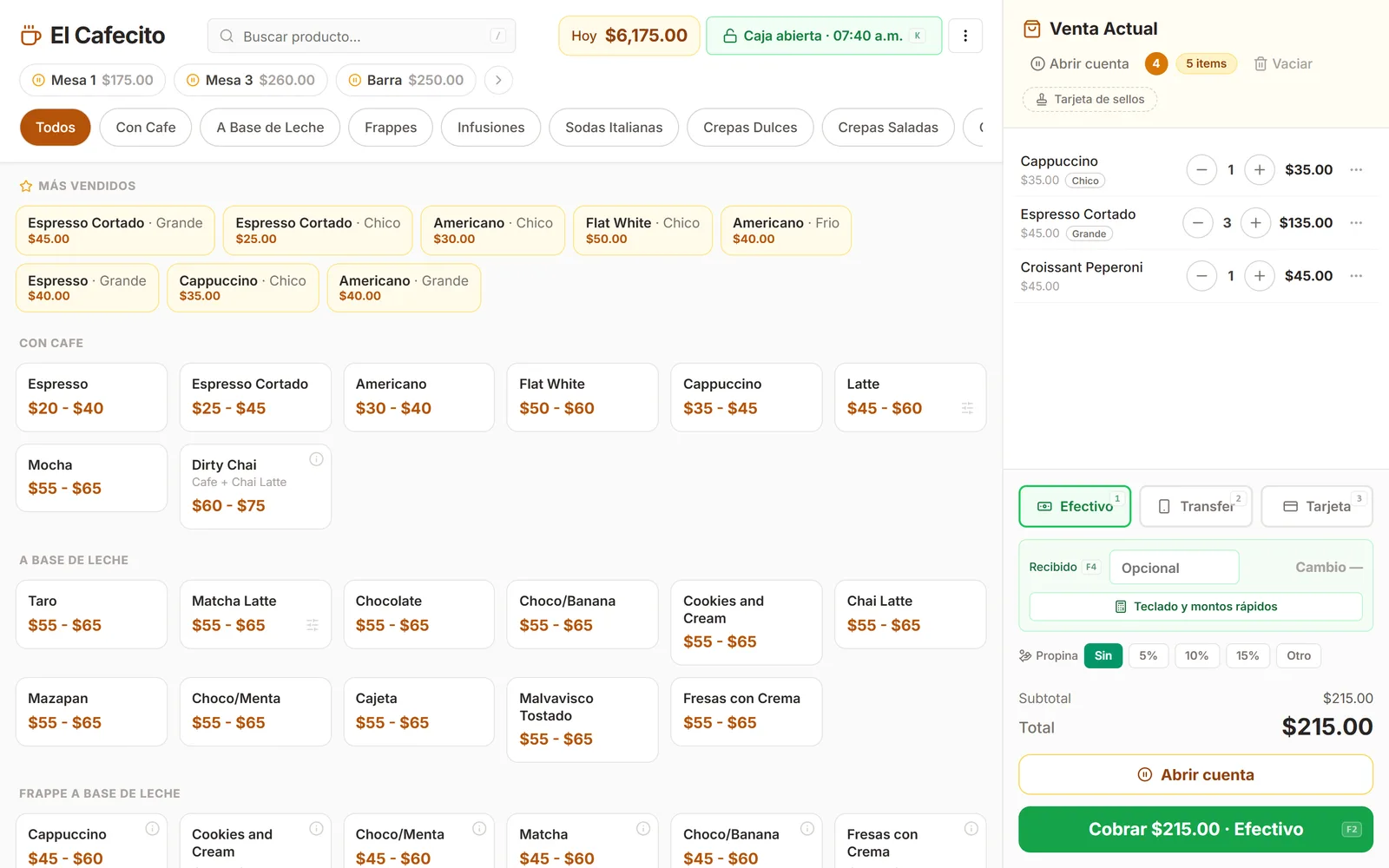The image size is (1389, 868).
Task: Select Transfer payment method
Action: pos(1195,506)
